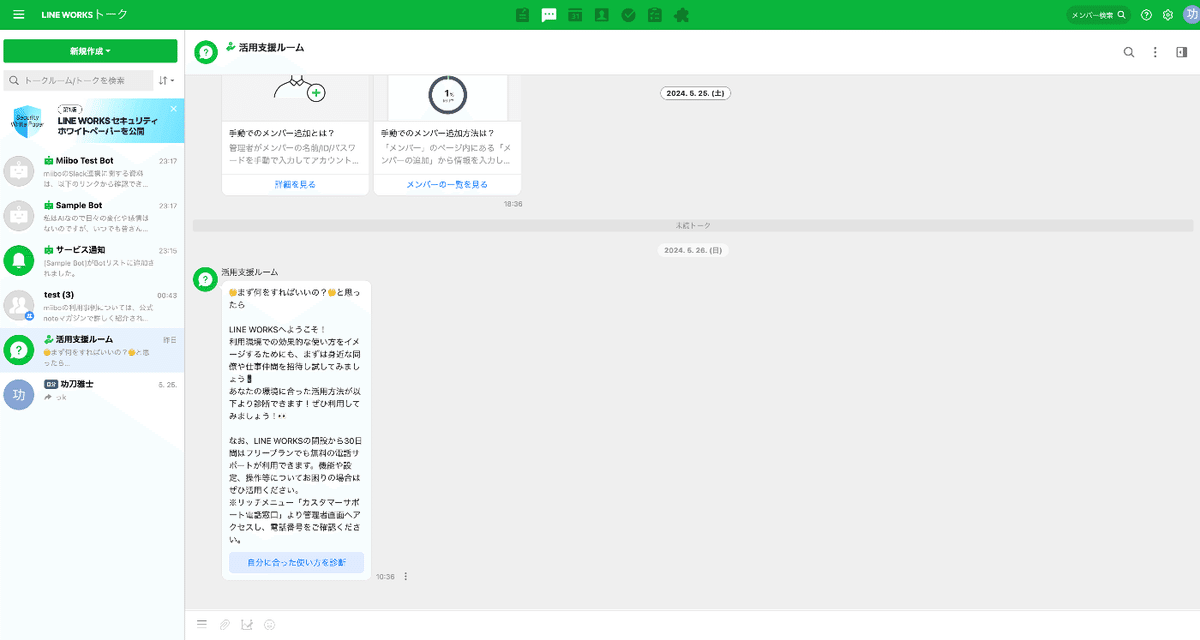
Task: Toggle the right side panel icon
Action: point(1181,52)
